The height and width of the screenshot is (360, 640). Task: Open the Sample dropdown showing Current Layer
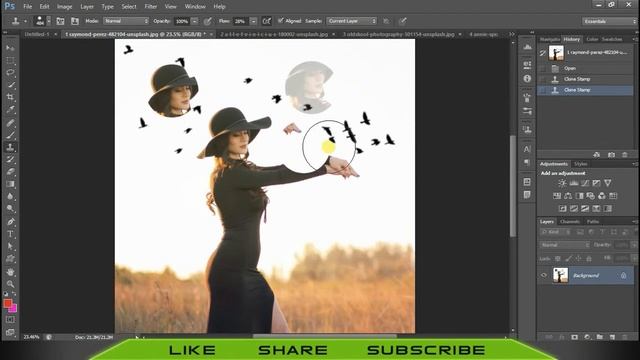point(351,21)
